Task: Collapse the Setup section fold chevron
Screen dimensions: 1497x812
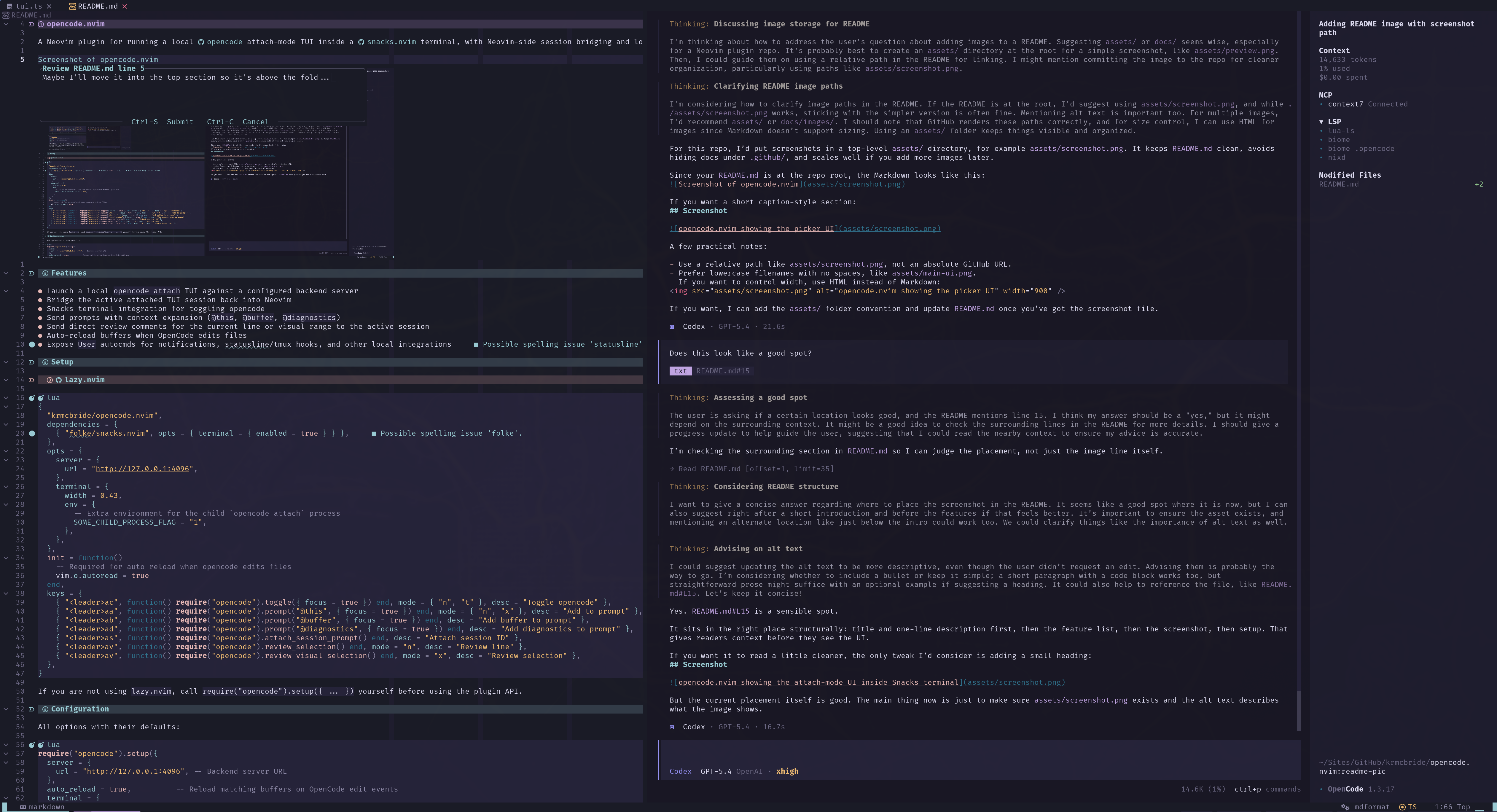Action: pos(6,362)
